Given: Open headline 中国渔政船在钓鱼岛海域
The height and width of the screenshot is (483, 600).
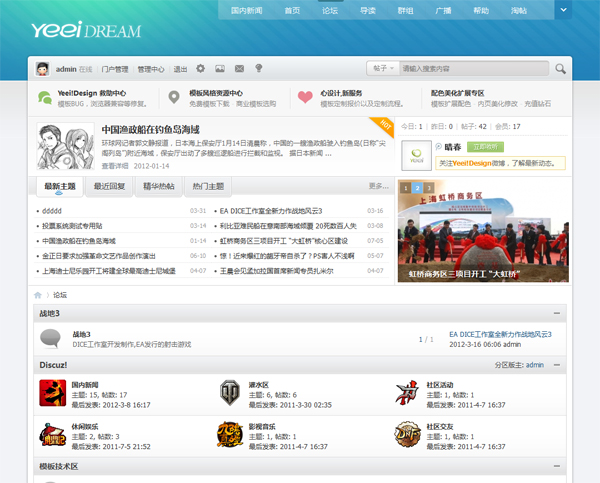Looking at the screenshot, I should click(x=150, y=130).
